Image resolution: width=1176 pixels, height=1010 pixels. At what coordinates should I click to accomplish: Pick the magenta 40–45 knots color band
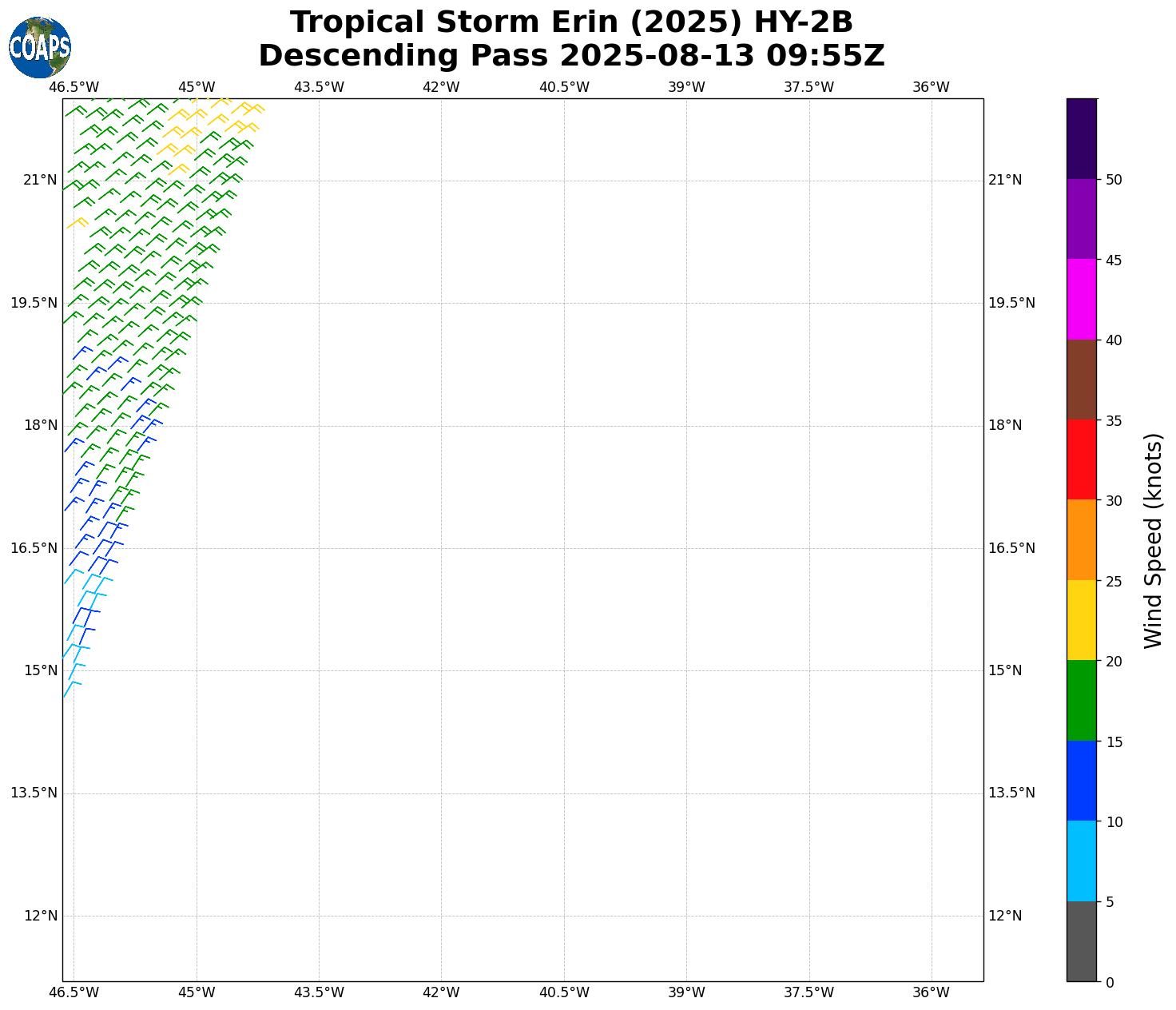[1082, 299]
